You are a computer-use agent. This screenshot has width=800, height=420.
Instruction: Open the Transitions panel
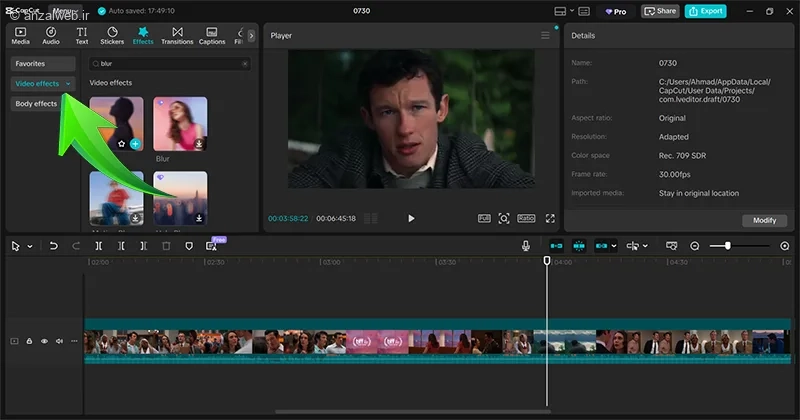(177, 36)
